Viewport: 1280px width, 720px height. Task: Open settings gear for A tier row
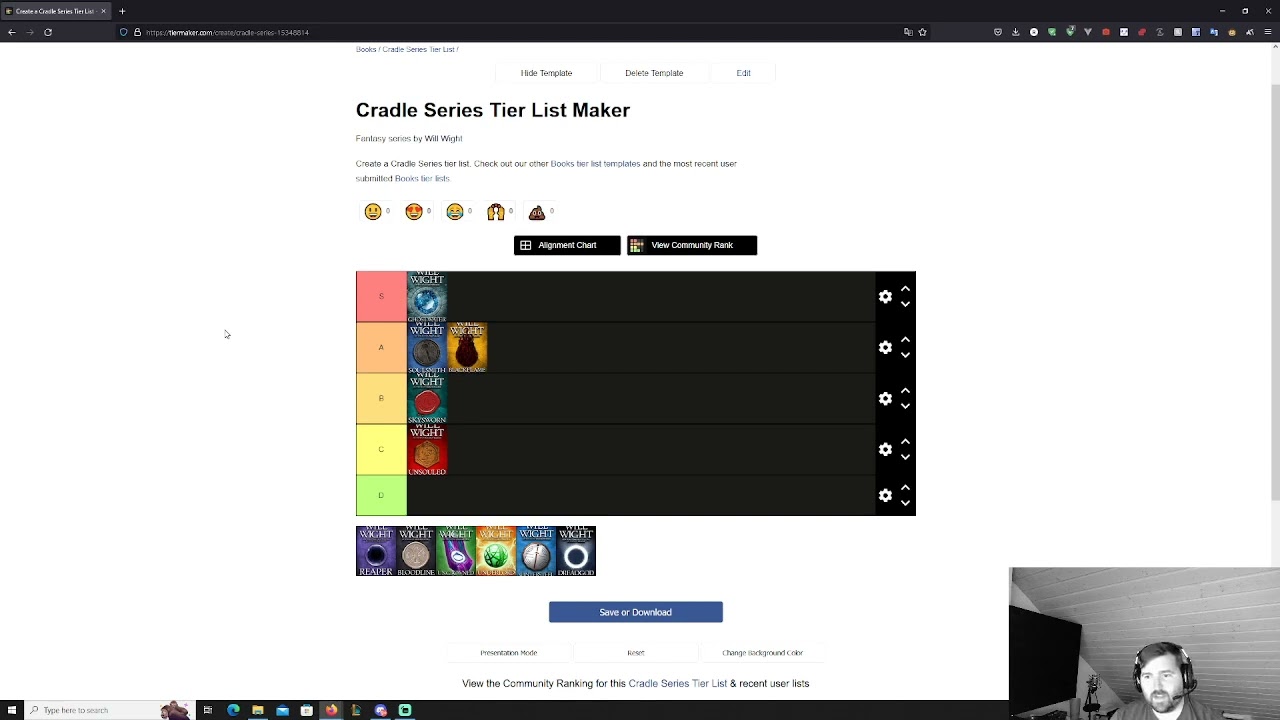click(x=885, y=347)
